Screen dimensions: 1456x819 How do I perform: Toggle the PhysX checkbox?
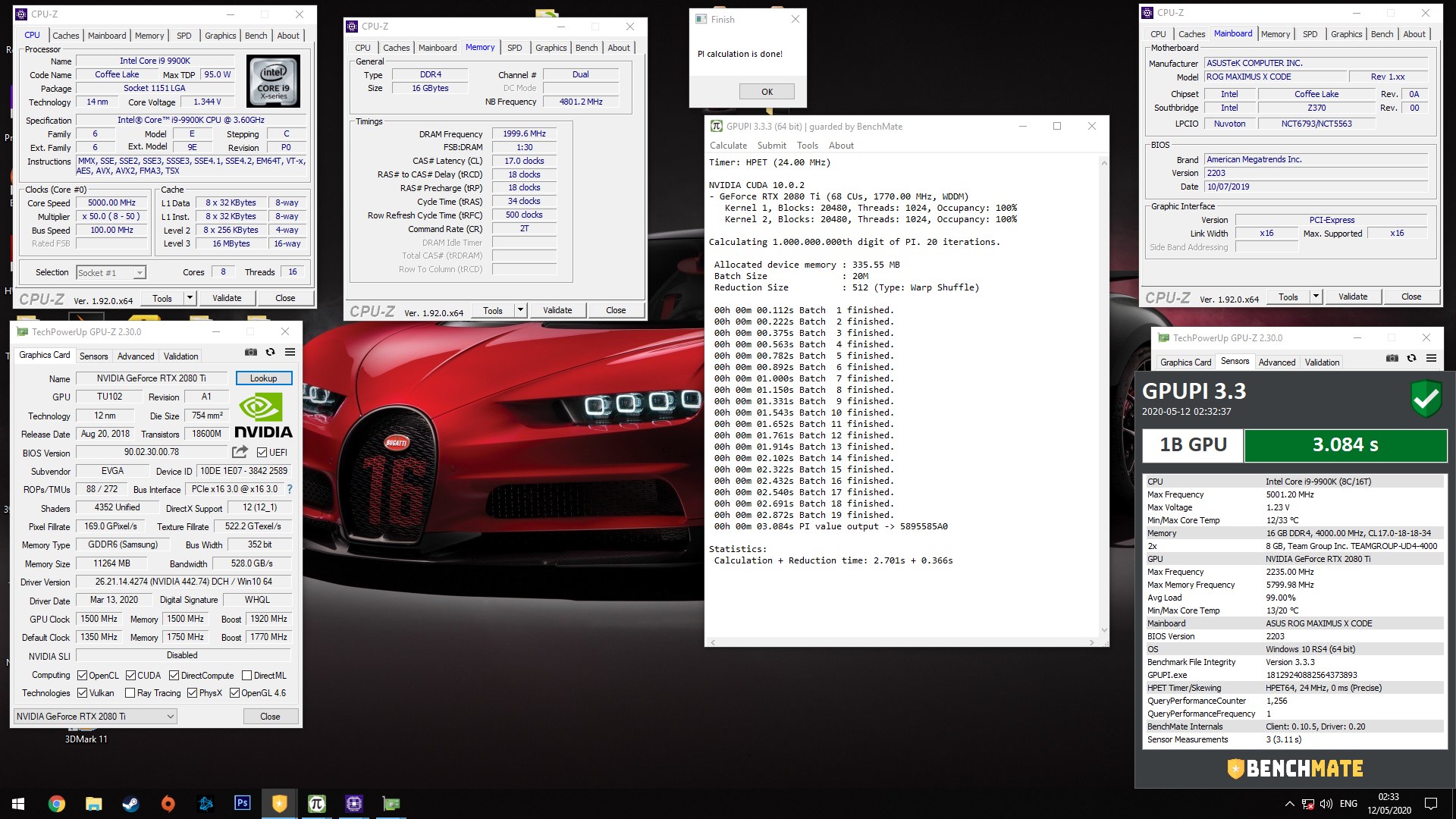click(192, 693)
